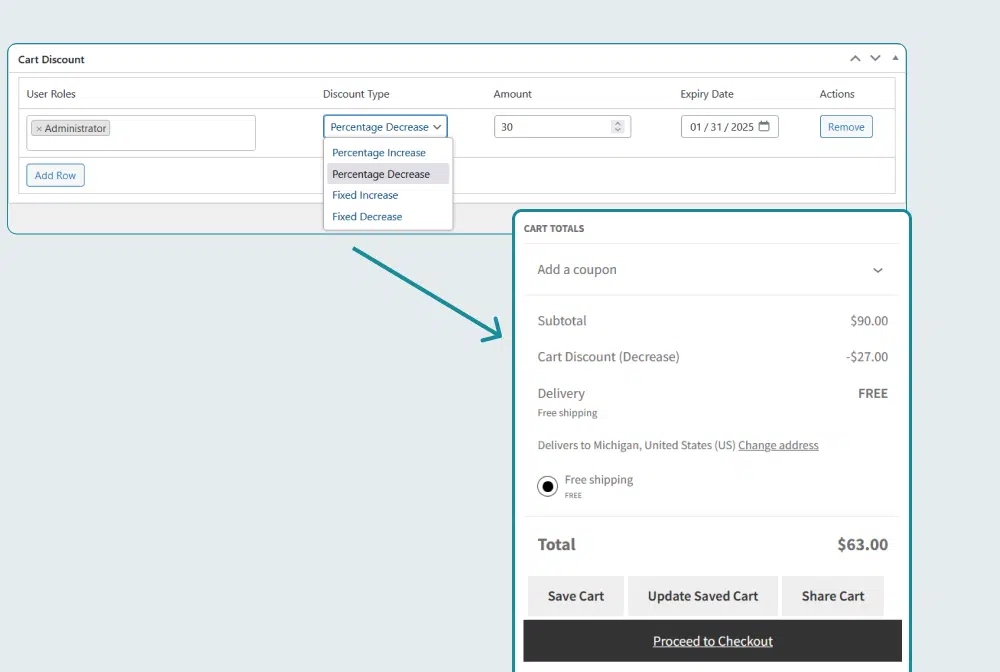Collapse the Cart Discount panel
Viewport: 1000px width, 672px height.
pyautogui.click(x=895, y=59)
